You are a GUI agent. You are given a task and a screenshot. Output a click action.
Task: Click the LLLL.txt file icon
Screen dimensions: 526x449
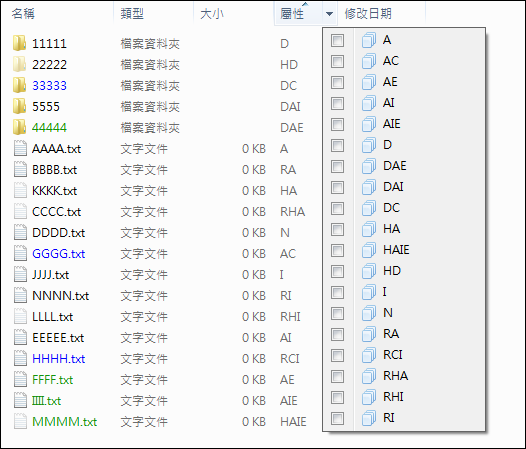20,316
